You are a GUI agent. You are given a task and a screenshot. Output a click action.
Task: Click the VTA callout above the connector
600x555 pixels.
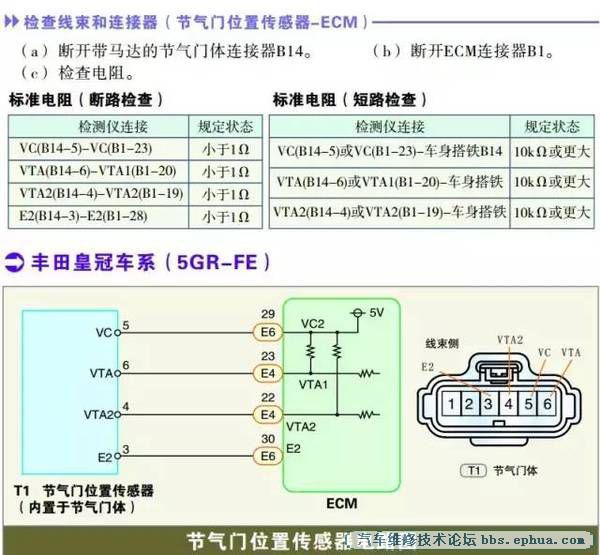click(571, 353)
